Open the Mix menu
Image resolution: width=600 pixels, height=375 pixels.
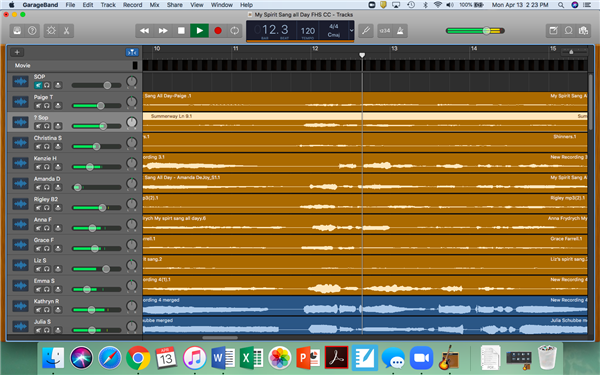click(x=154, y=5)
